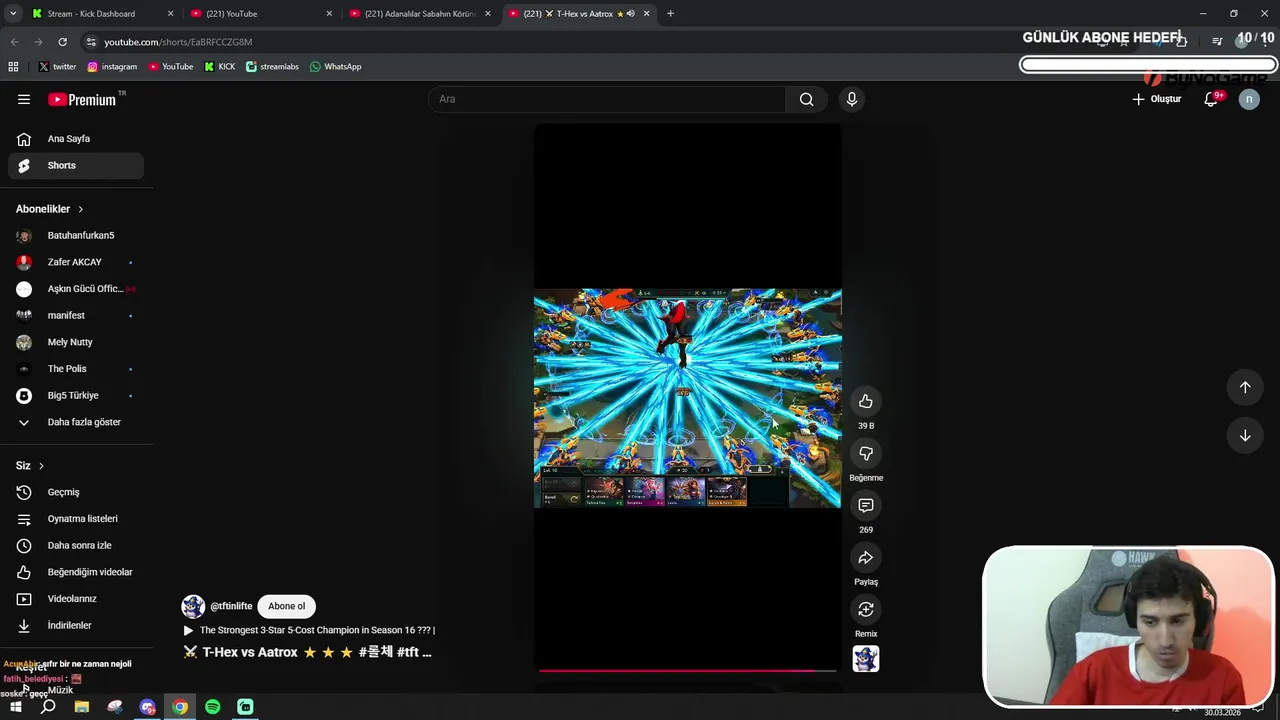The image size is (1280, 720).
Task: Open the Zafer AKCAY channel
Action: (x=76, y=262)
